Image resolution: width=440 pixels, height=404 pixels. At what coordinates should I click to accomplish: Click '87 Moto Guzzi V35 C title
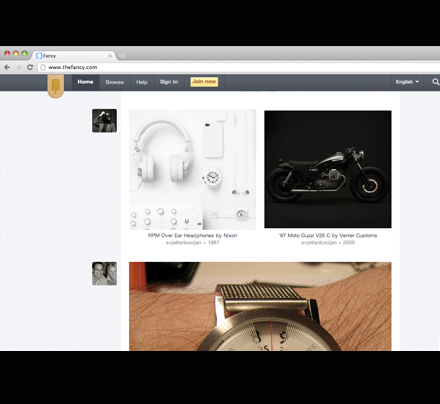328,235
